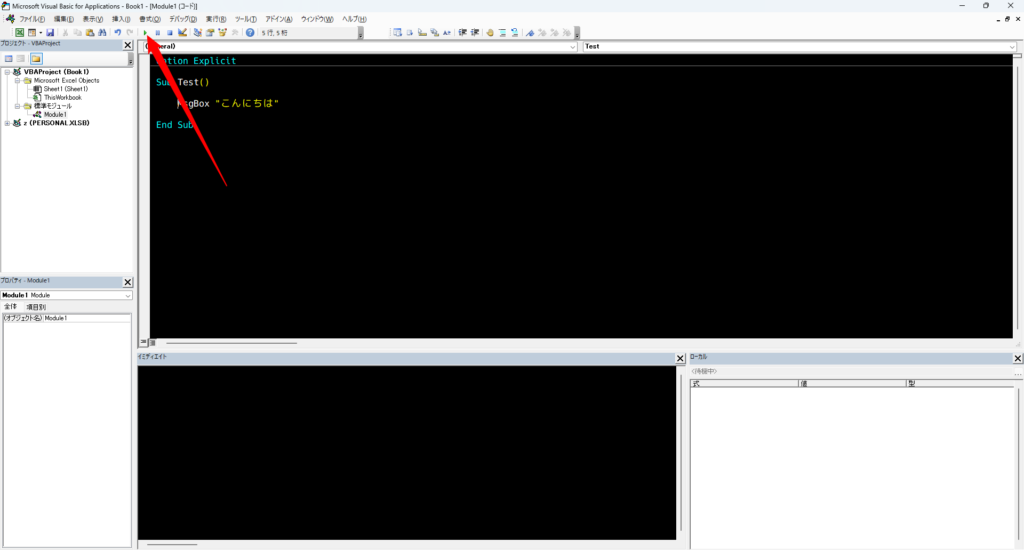
Task: Open the デバッグ (Debug) menu
Action: point(180,19)
